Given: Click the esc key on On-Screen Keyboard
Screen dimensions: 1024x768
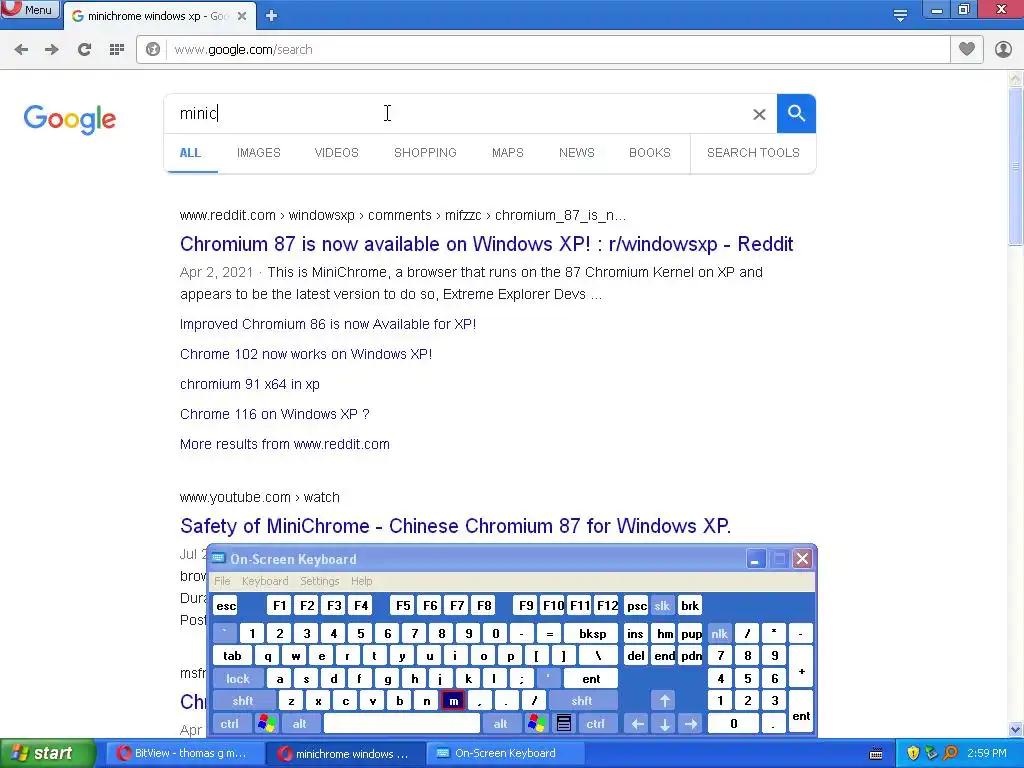Looking at the screenshot, I should point(226,606).
